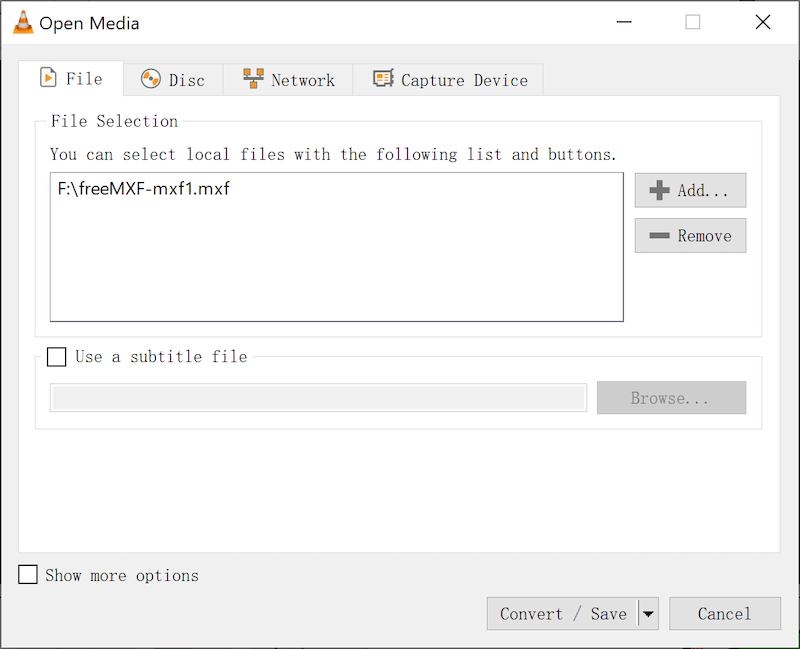The image size is (800, 649).
Task: Tick the Show more options checkbox
Action: pos(29,575)
